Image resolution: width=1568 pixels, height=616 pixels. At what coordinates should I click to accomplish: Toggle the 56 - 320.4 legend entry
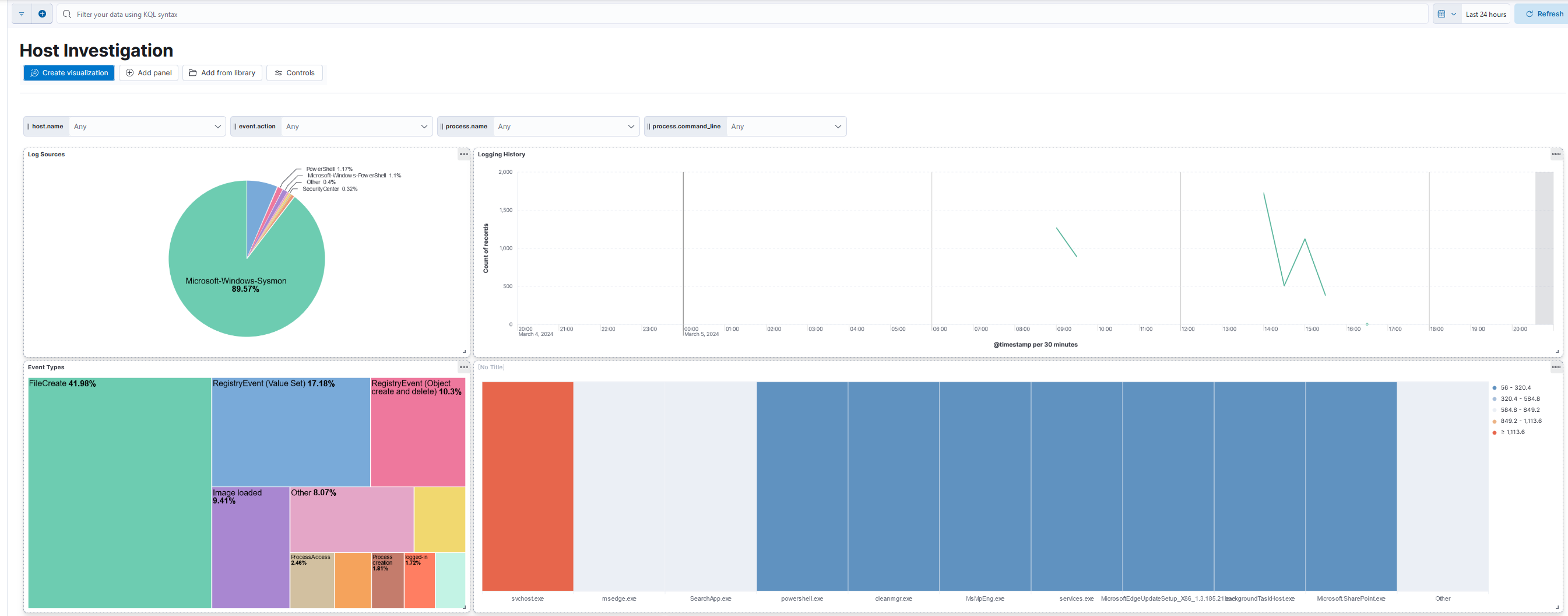[x=1515, y=387]
